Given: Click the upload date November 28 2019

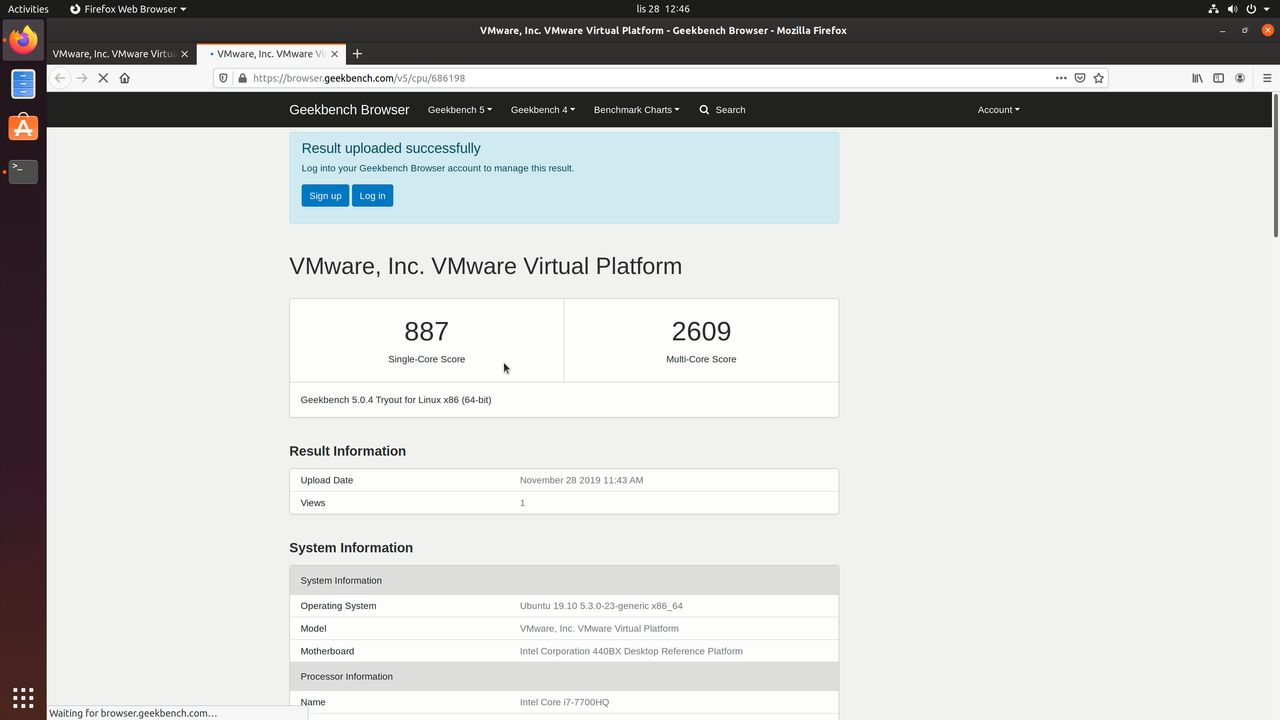Looking at the screenshot, I should (x=581, y=480).
